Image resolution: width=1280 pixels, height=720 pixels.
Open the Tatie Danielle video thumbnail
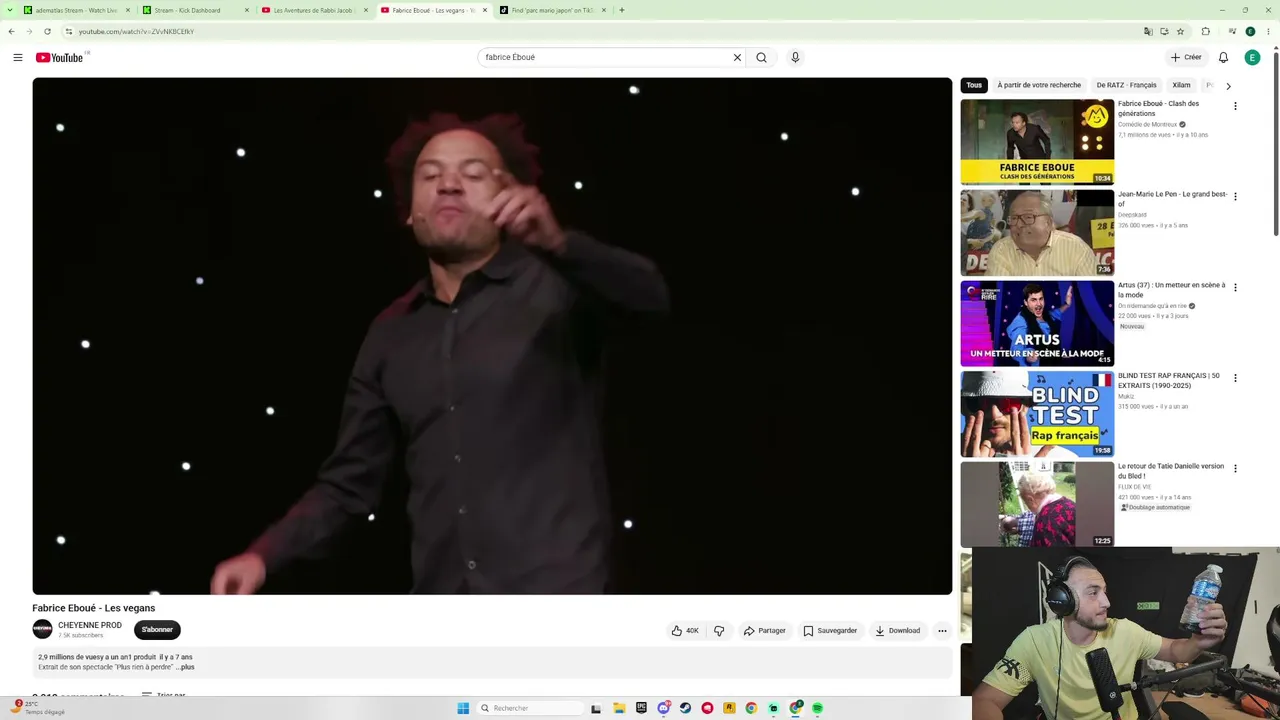click(1037, 504)
